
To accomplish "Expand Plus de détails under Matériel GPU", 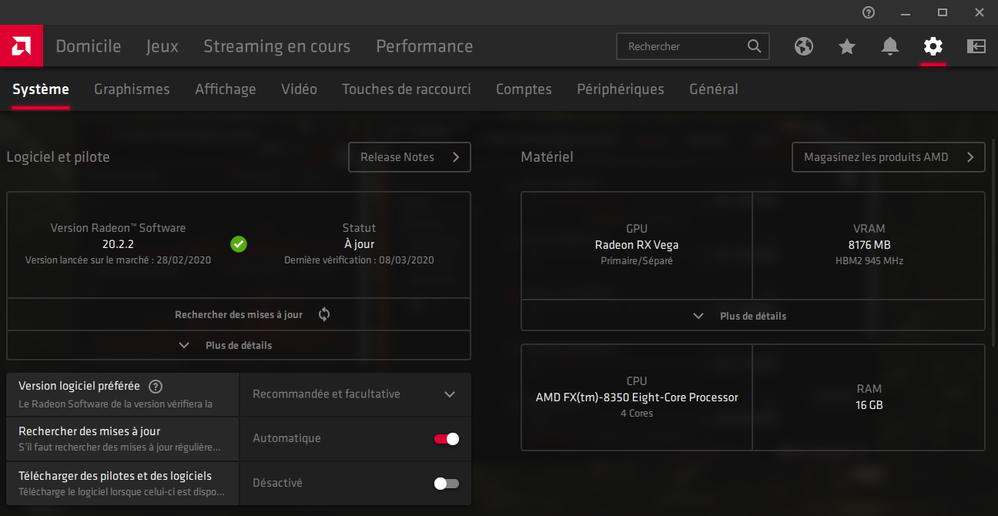I will (752, 316).
